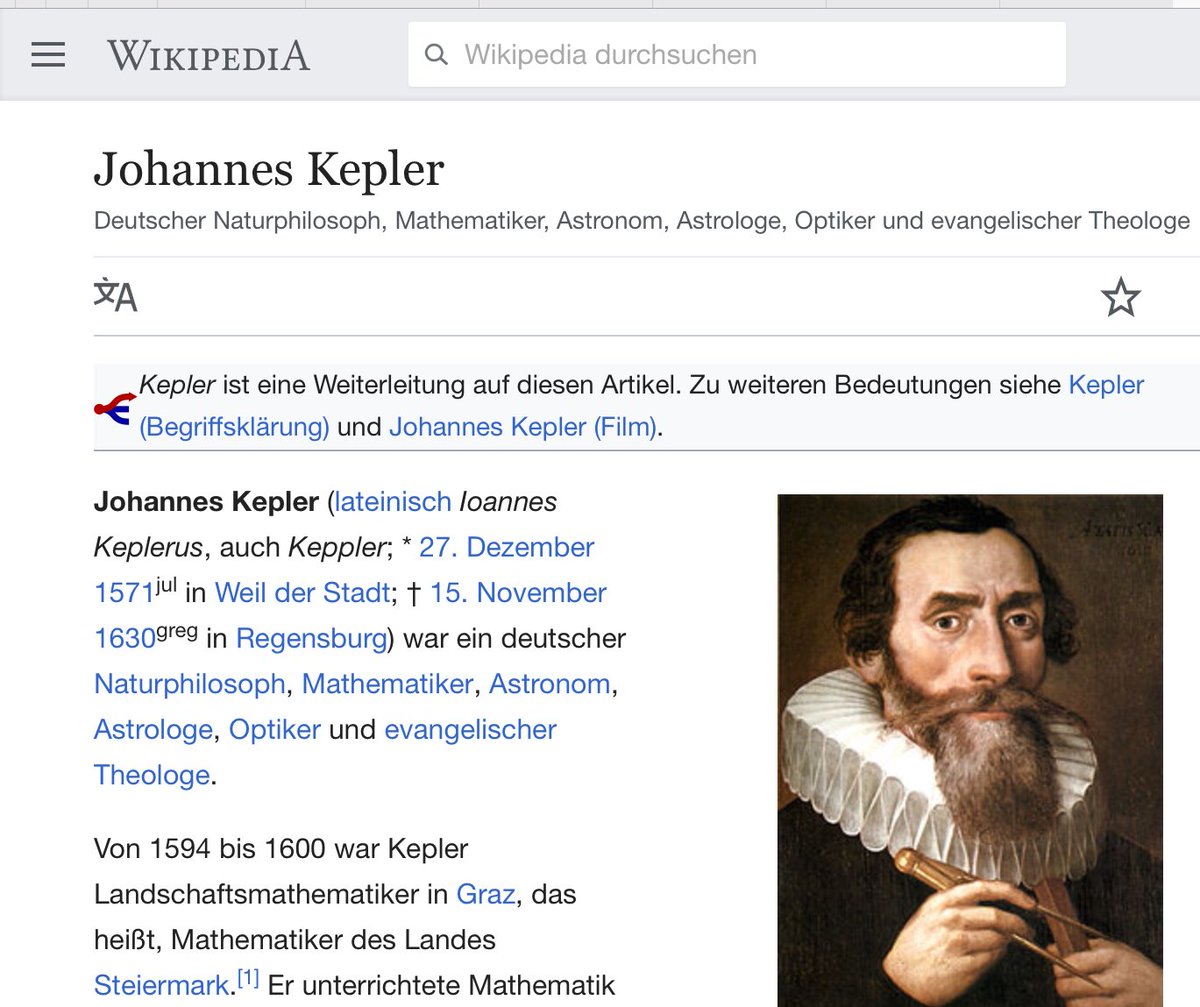
Task: Click the 'greg' superscript after 1630
Action: point(177,632)
